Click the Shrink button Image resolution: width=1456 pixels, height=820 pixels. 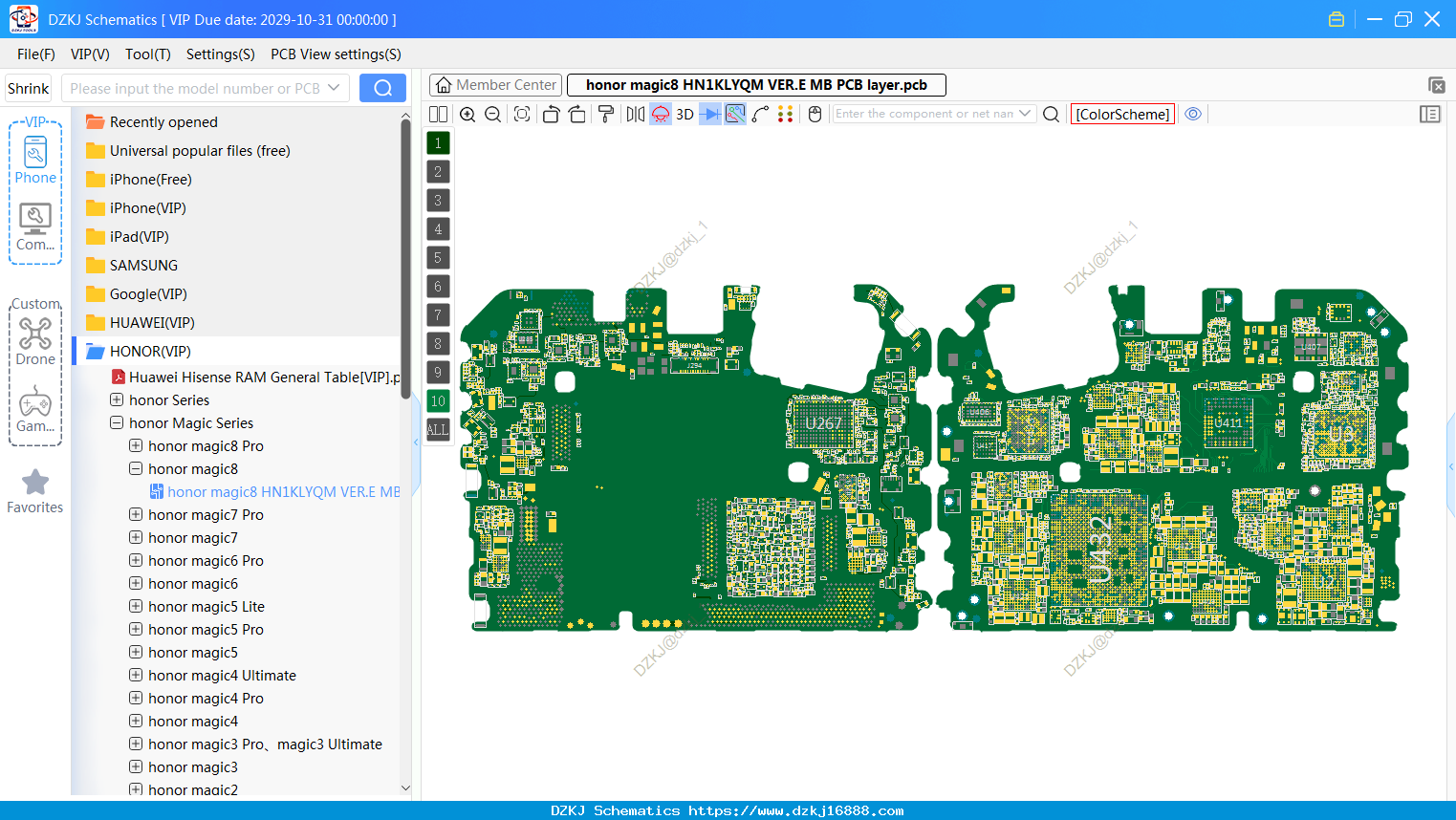(29, 88)
